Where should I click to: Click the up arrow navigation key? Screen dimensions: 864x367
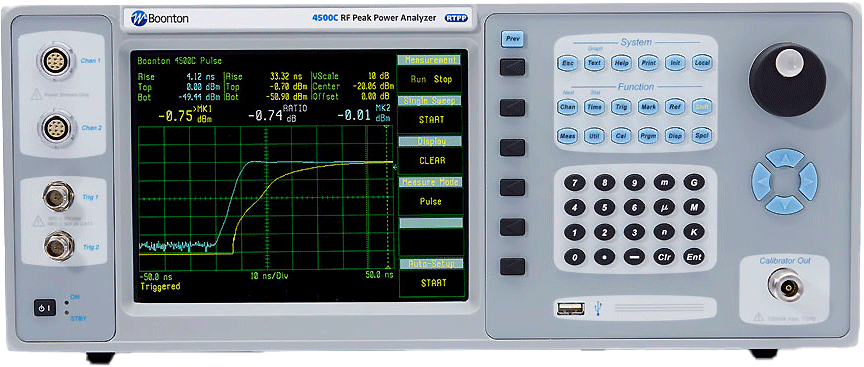click(785, 158)
